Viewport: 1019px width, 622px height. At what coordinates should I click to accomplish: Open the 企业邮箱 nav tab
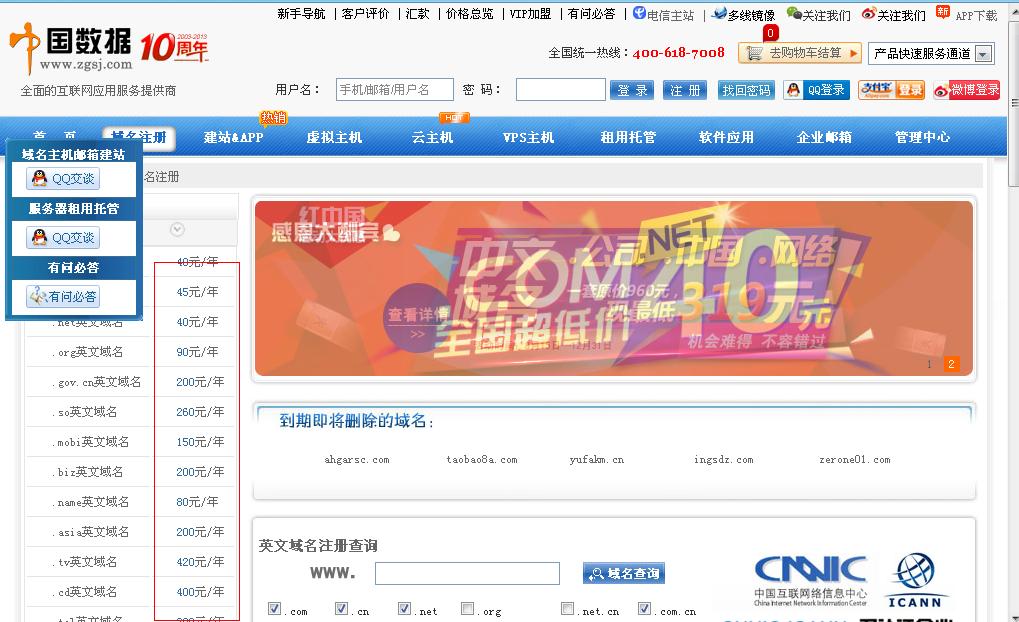[824, 138]
